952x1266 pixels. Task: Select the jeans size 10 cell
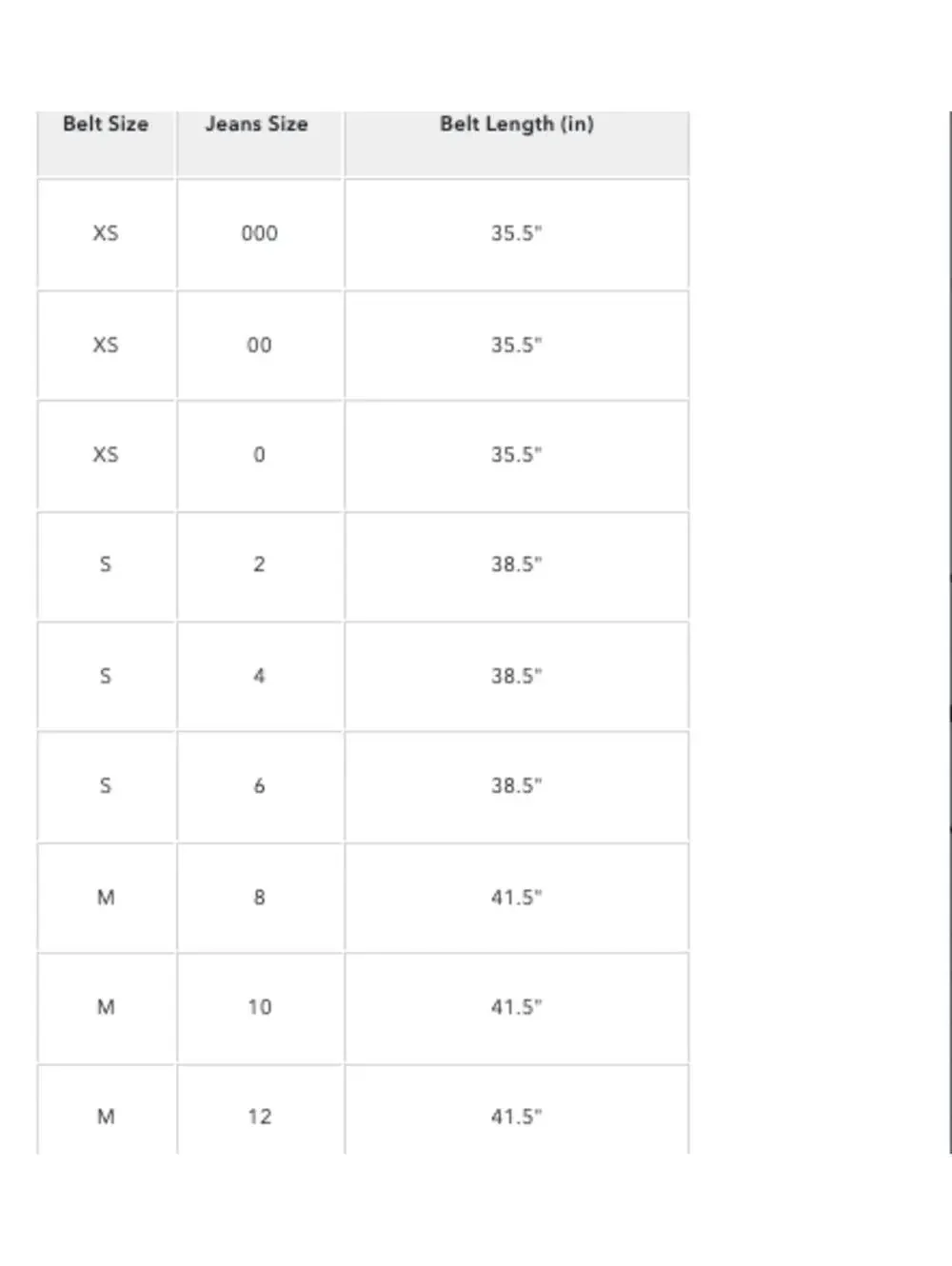tap(259, 1007)
